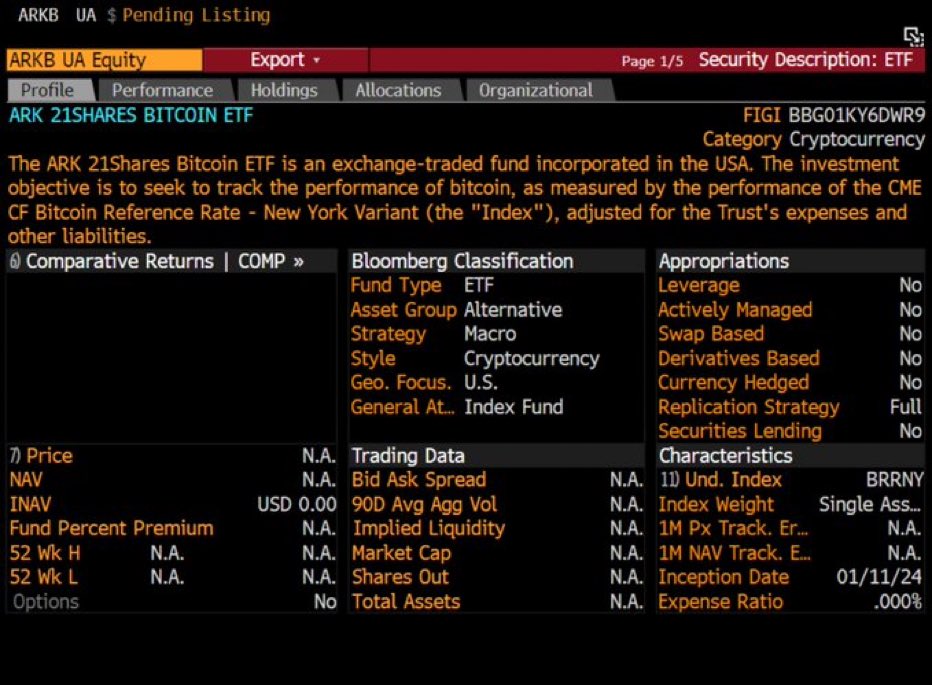Click the screen grab icon in the top-right corner

tap(913, 35)
